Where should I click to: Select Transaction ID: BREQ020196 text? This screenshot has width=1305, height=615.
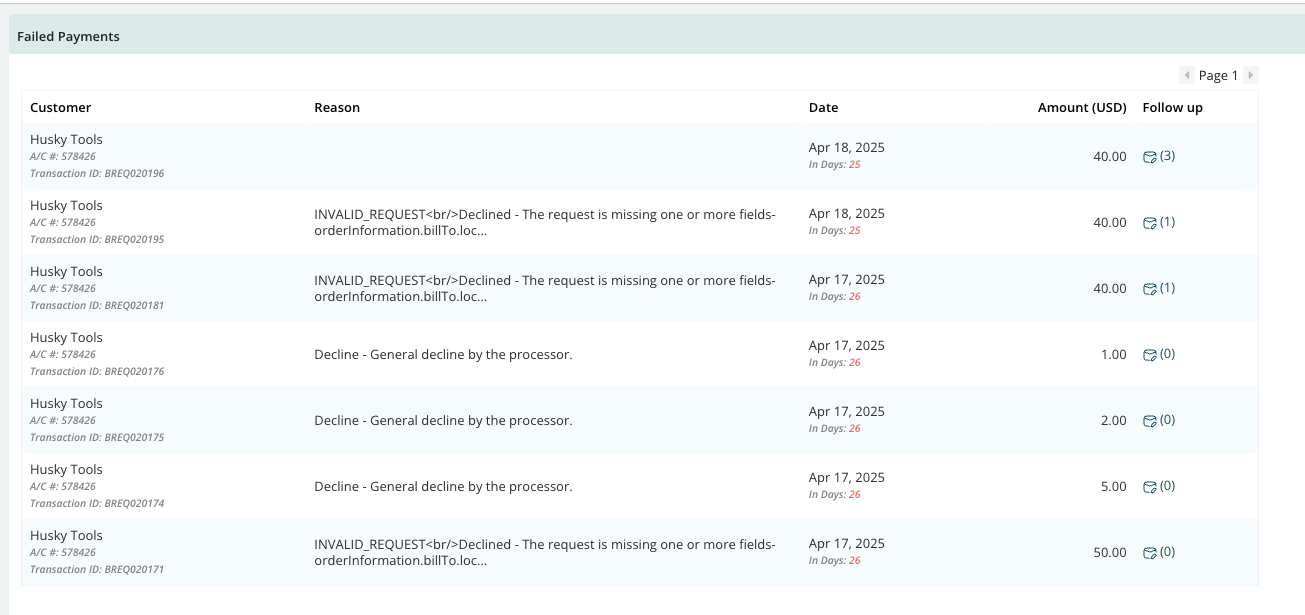pyautogui.click(x=97, y=173)
